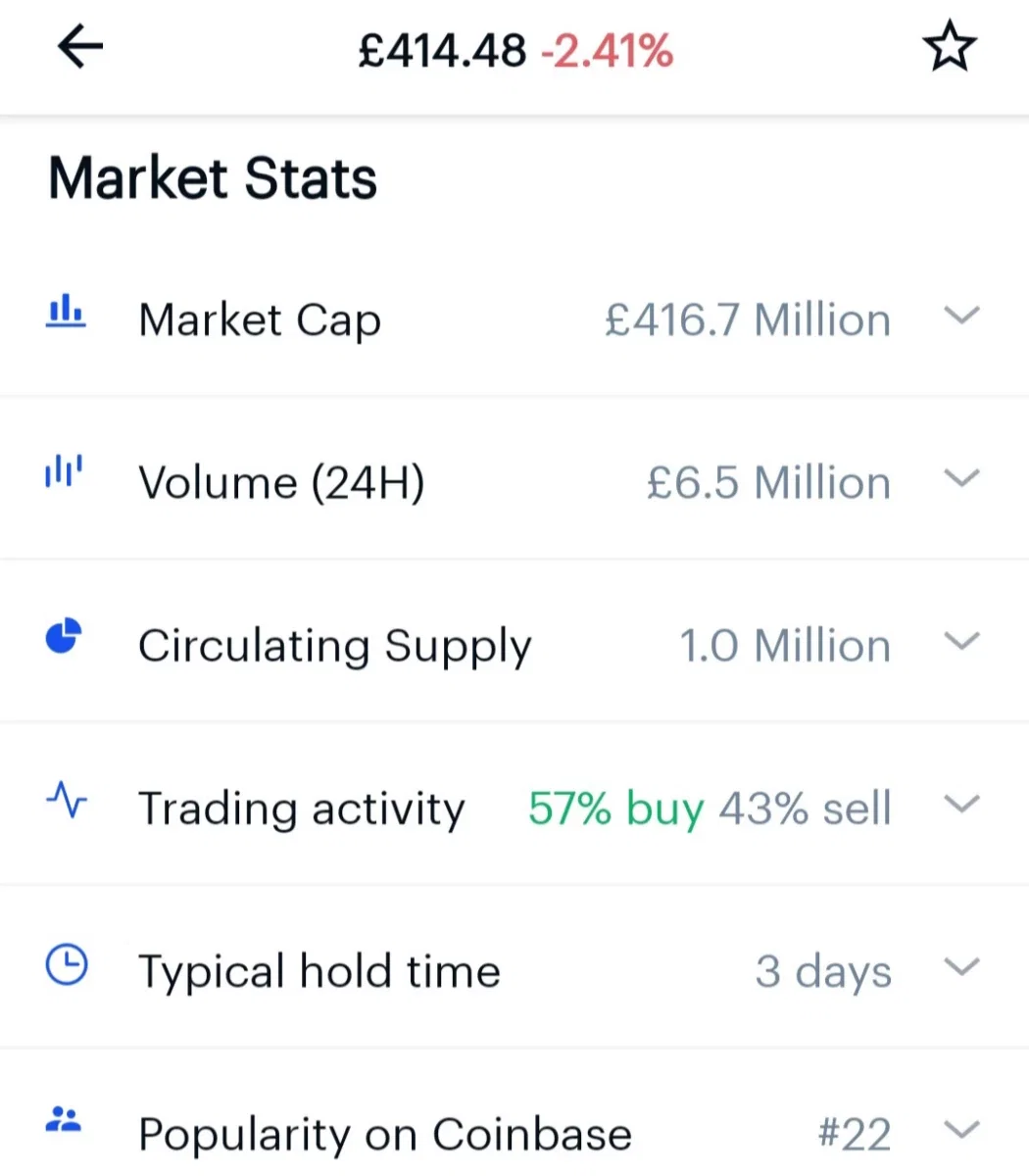Tap the 57% buy text
The width and height of the screenshot is (1029, 1176).
(615, 810)
